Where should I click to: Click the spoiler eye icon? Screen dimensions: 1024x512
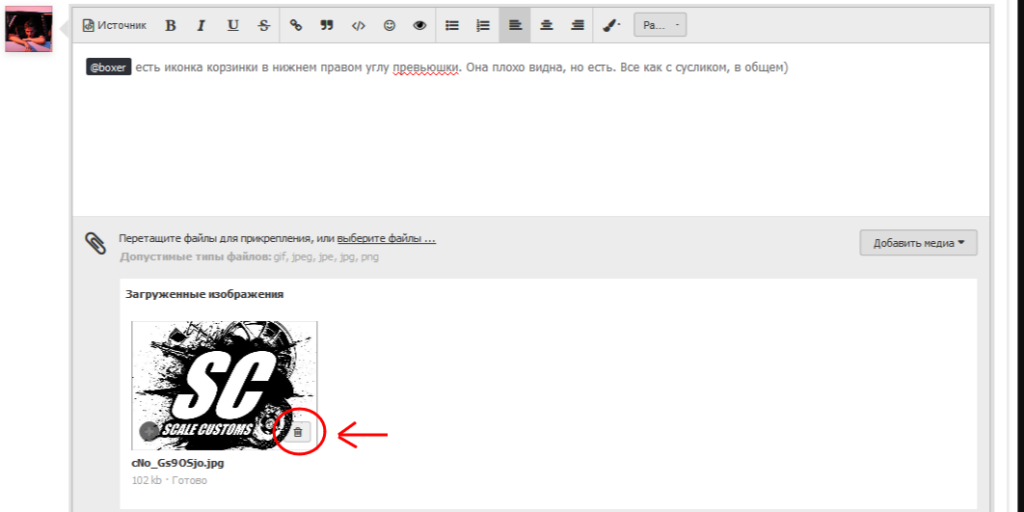tap(420, 25)
